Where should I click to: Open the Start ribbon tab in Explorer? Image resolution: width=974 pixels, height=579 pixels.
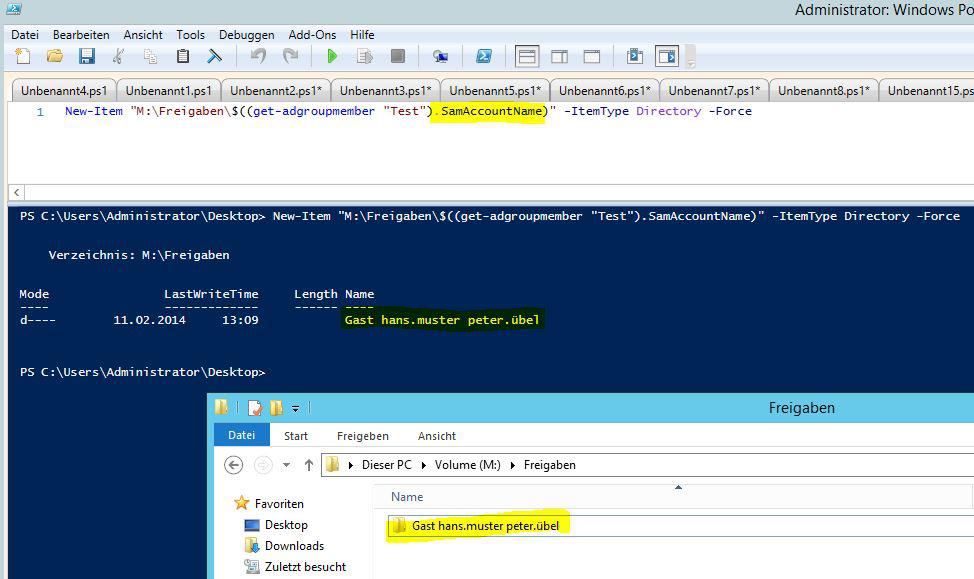point(296,436)
